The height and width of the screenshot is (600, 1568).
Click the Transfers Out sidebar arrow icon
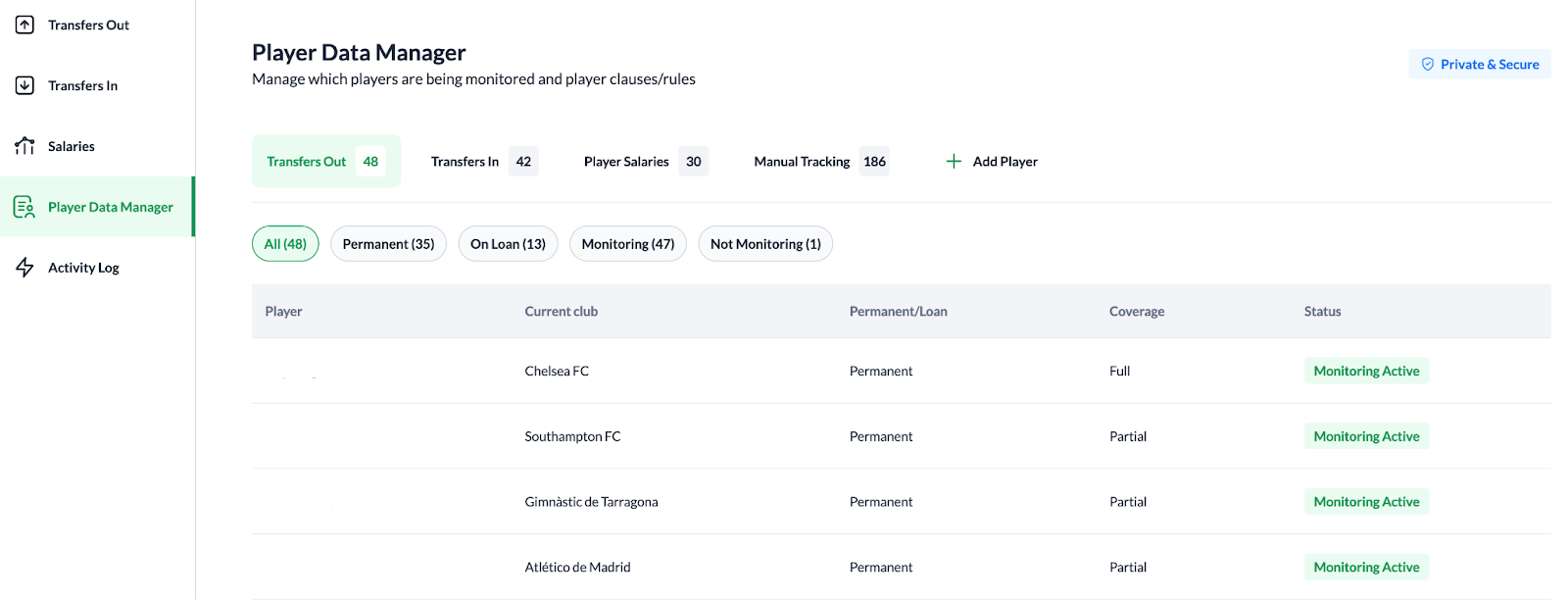[24, 25]
